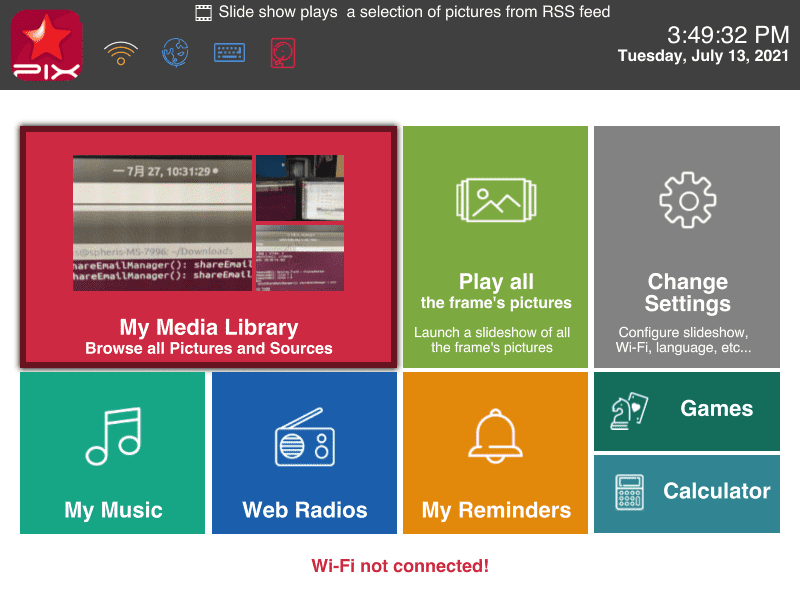The height and width of the screenshot is (600, 800).
Task: Select the bottom-right small photo thumbnail
Action: [x=300, y=258]
